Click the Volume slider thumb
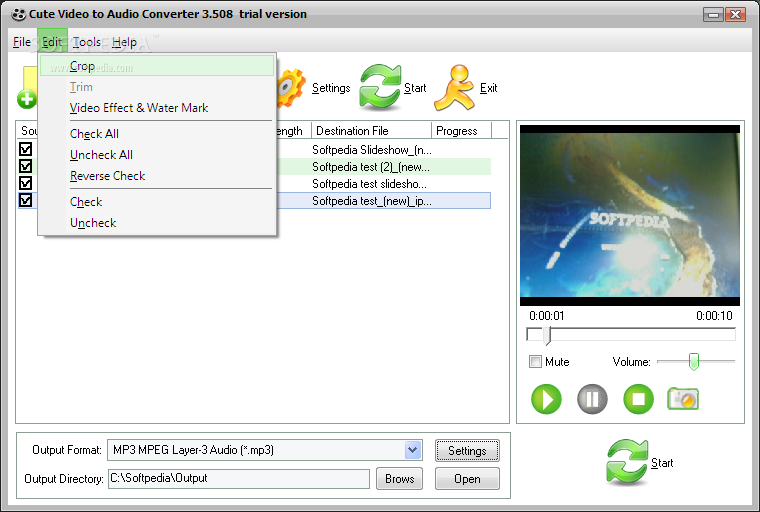This screenshot has height=512, width=760. pos(694,362)
